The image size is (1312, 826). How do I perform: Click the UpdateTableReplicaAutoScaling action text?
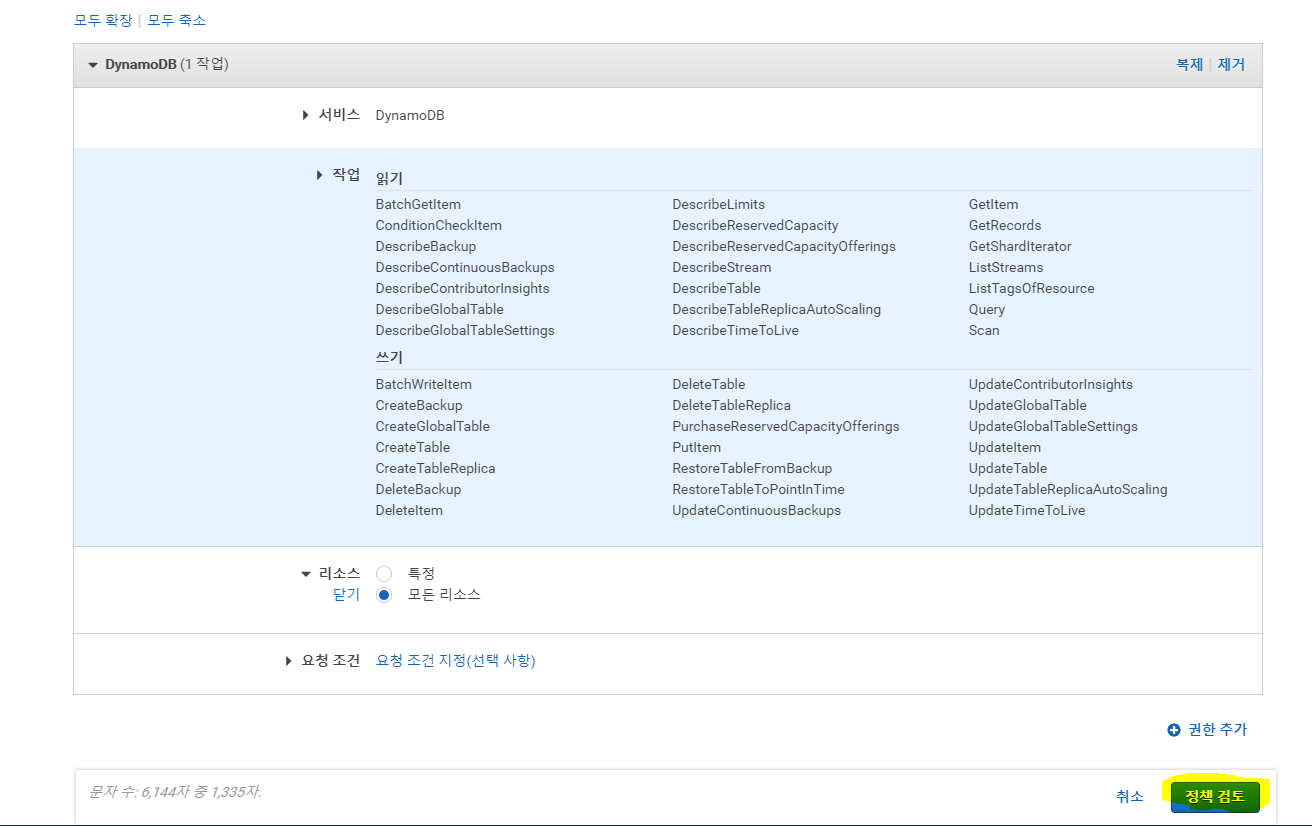click(1068, 489)
